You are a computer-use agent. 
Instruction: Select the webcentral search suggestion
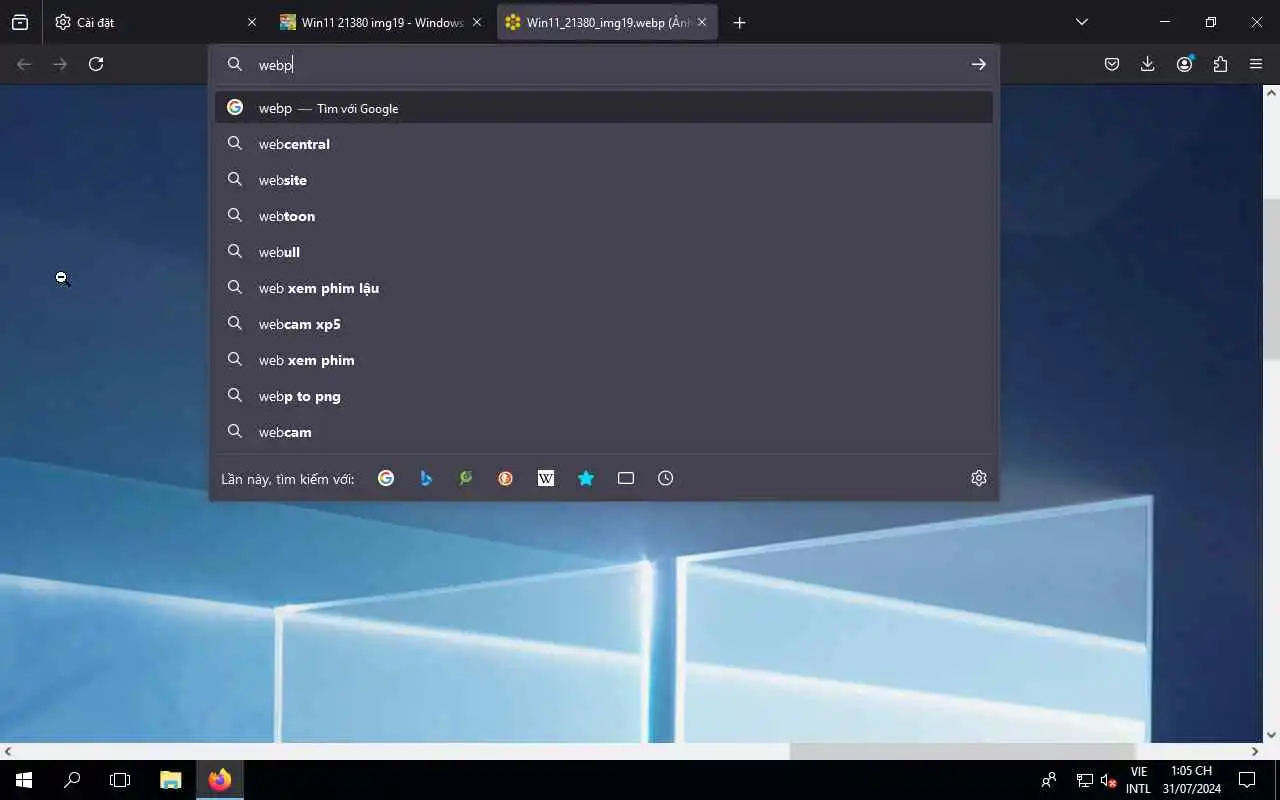[604, 144]
